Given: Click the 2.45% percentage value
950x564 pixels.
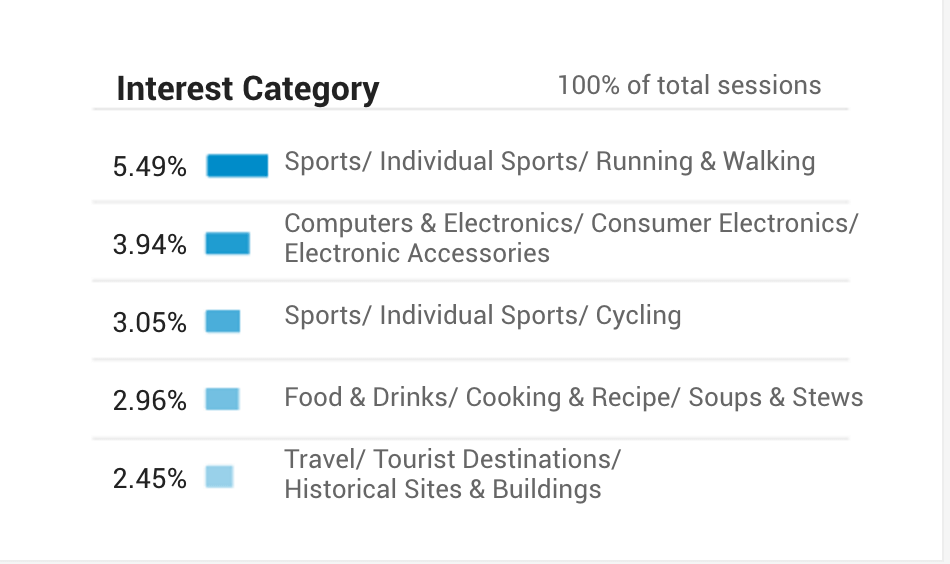Looking at the screenshot, I should tap(150, 479).
